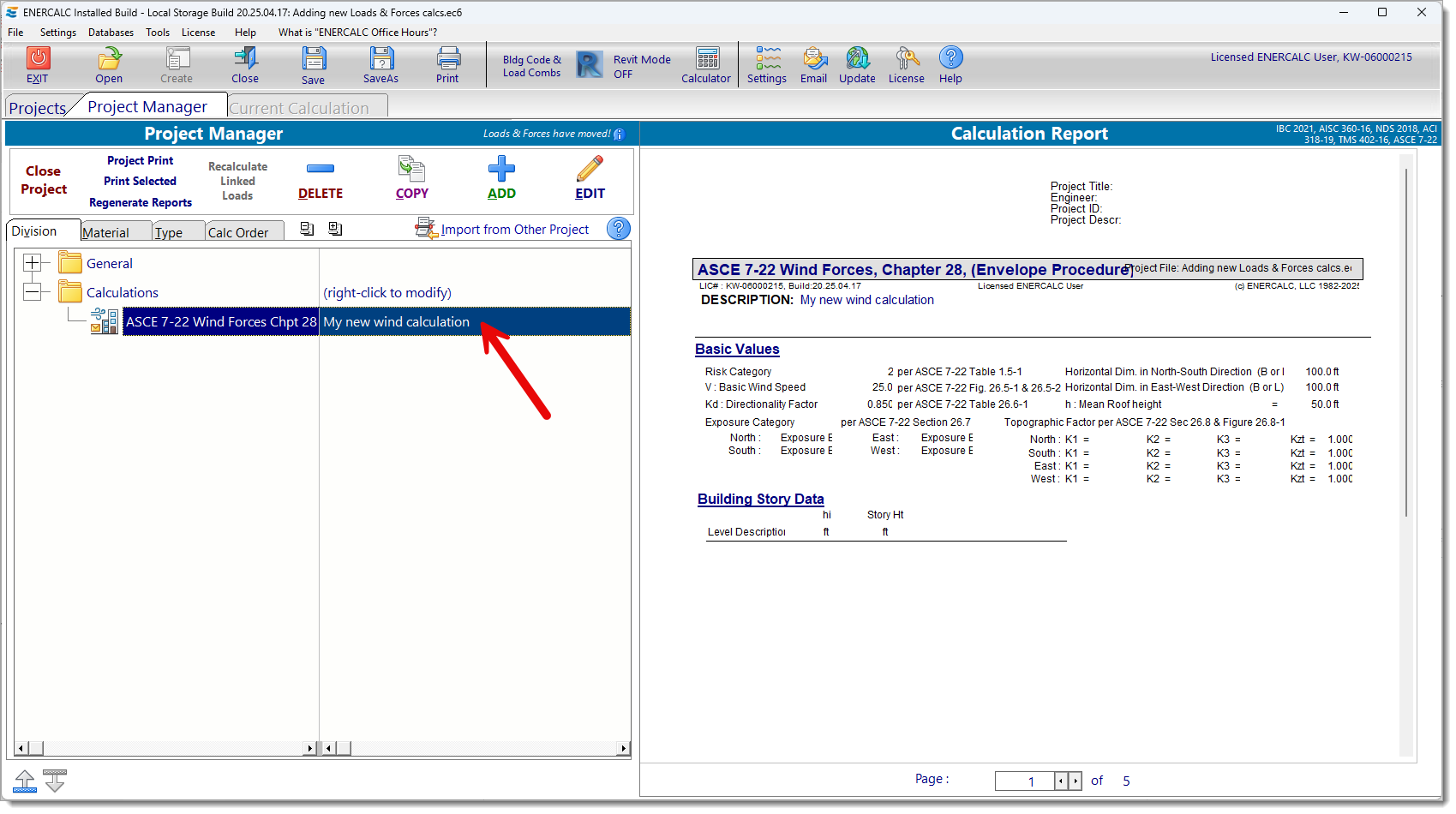This screenshot has width=1456, height=814.
Task: Open the License menu
Action: tap(198, 33)
